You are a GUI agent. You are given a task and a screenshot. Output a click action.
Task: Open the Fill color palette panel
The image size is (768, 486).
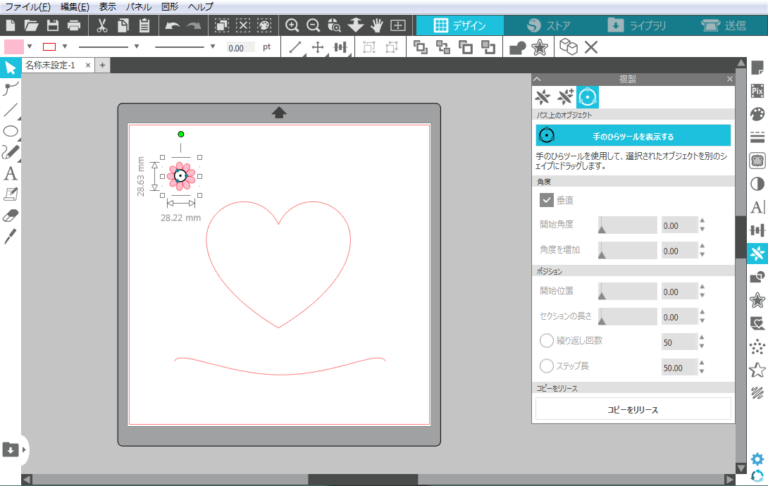tap(757, 114)
